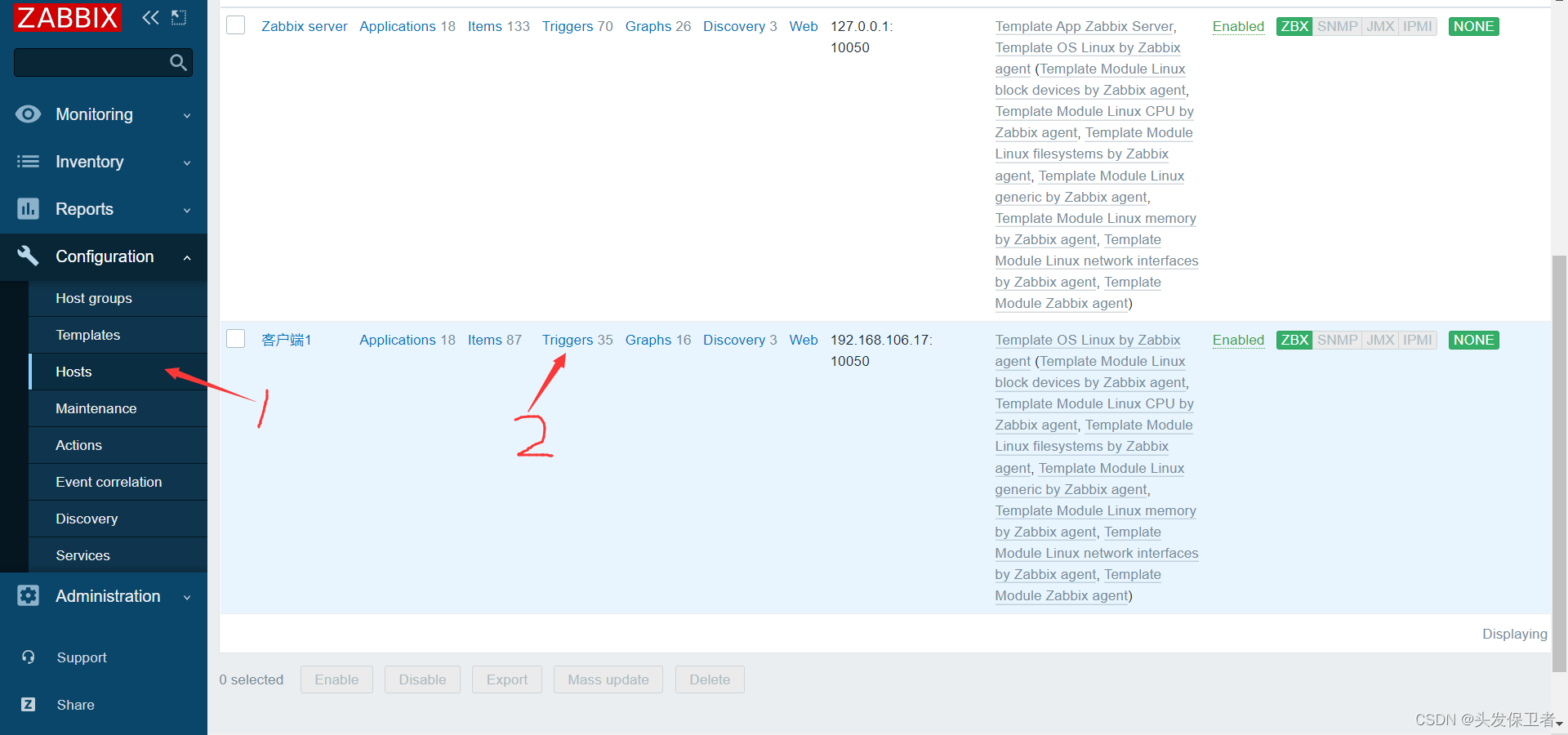Viewport: 1568px width, 735px height.
Task: Open Discovery 3 for Zabbix server
Action: pyautogui.click(x=734, y=26)
